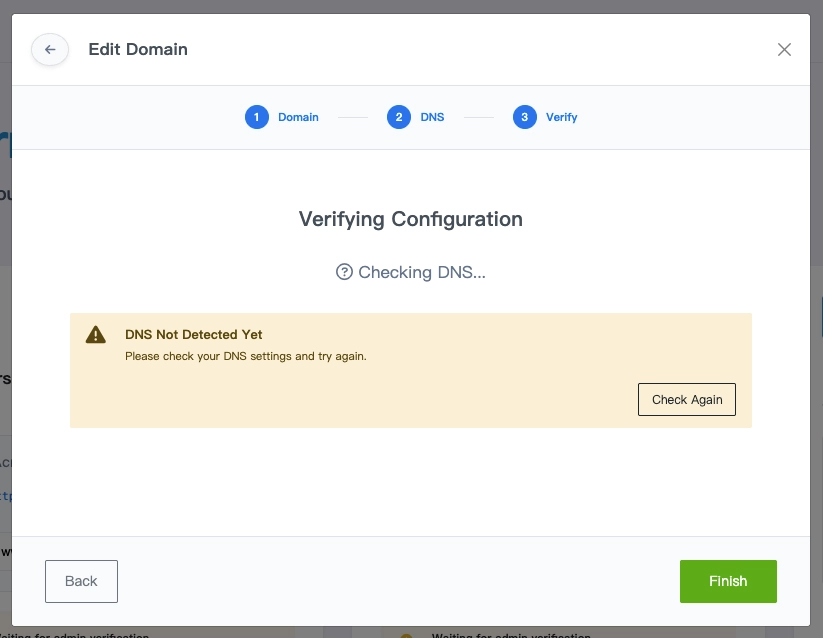Go to step 1 circle for Domain
The height and width of the screenshot is (638, 823).
point(257,117)
